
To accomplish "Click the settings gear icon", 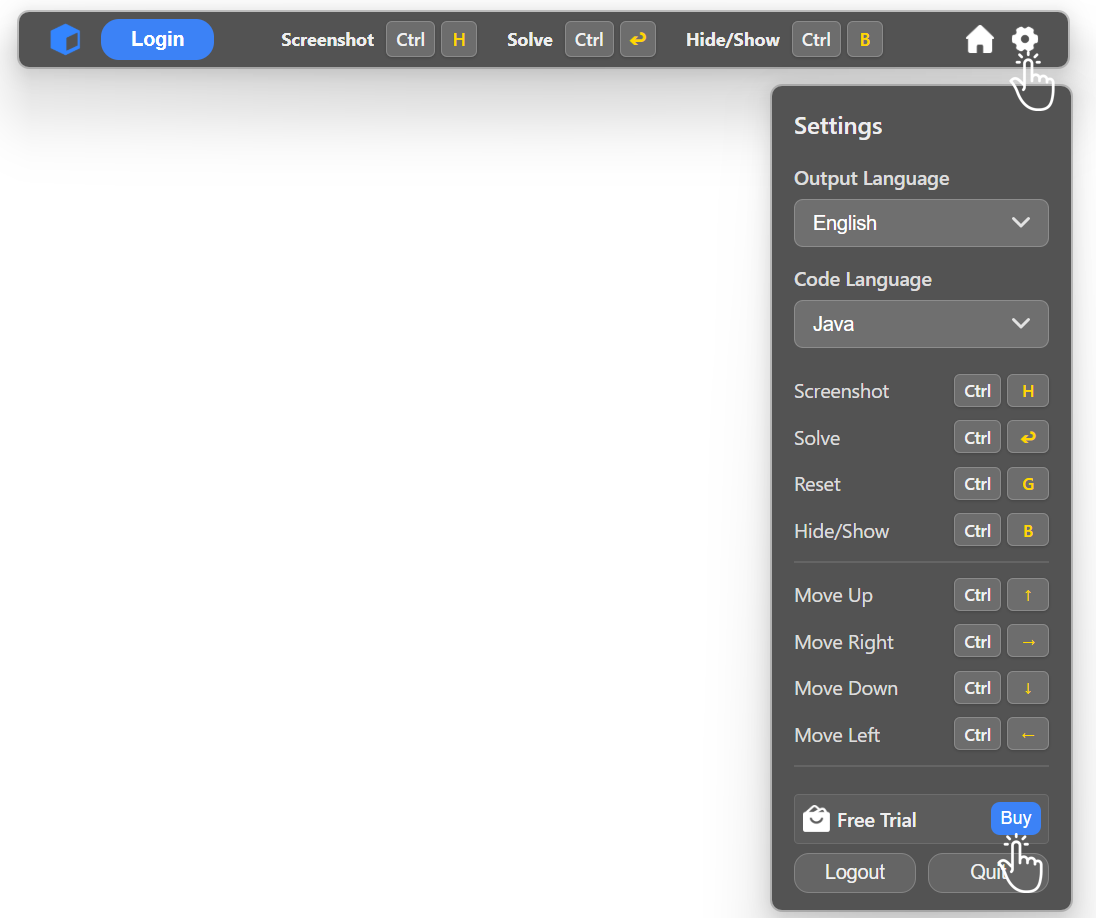I will pyautogui.click(x=1024, y=39).
